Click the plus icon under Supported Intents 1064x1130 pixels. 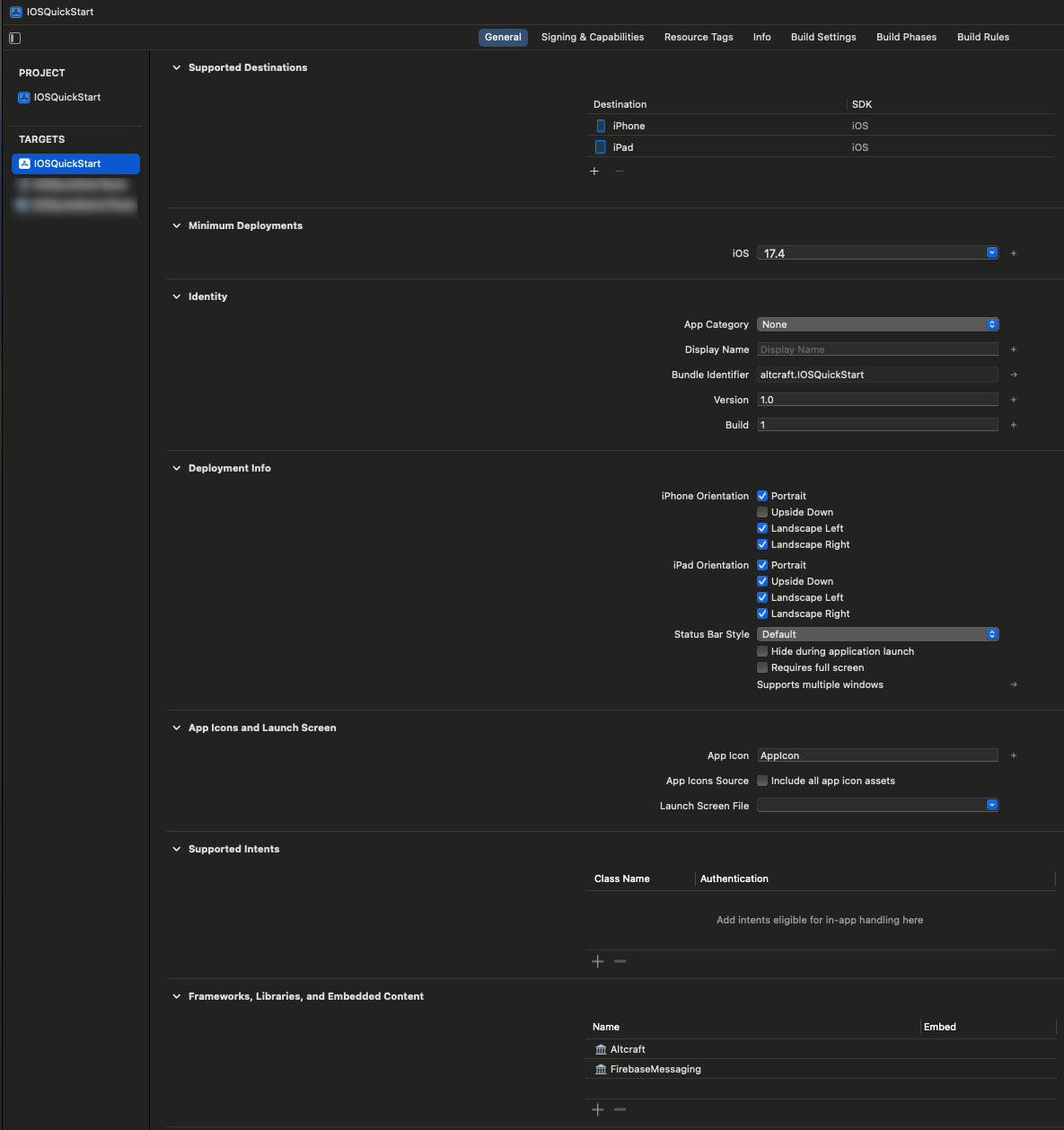coord(598,961)
